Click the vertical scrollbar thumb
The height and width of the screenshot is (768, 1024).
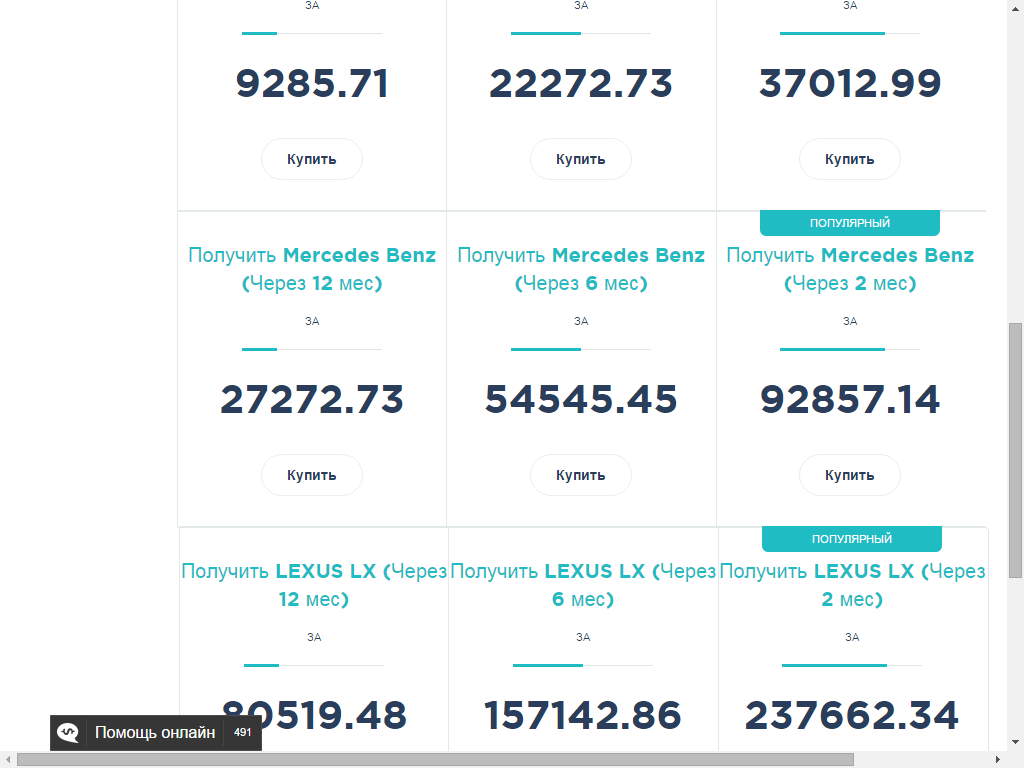(1016, 450)
